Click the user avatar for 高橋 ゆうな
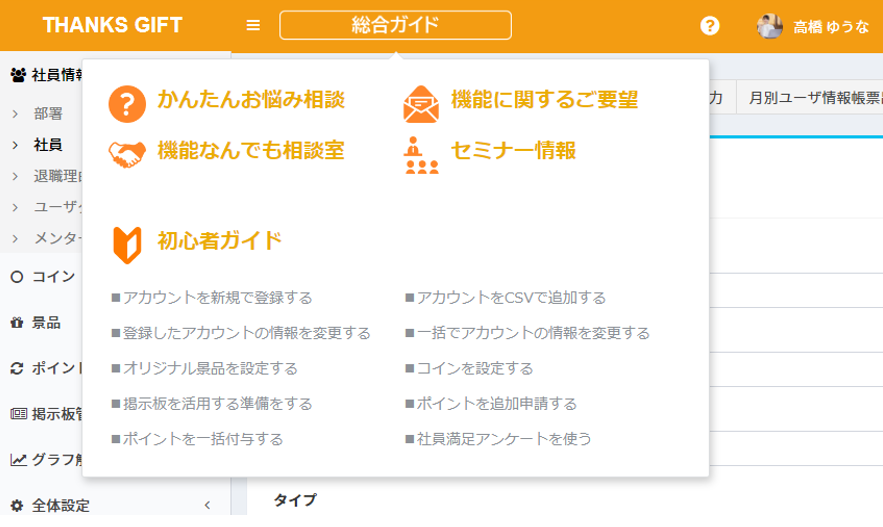883x527 pixels. (769, 26)
